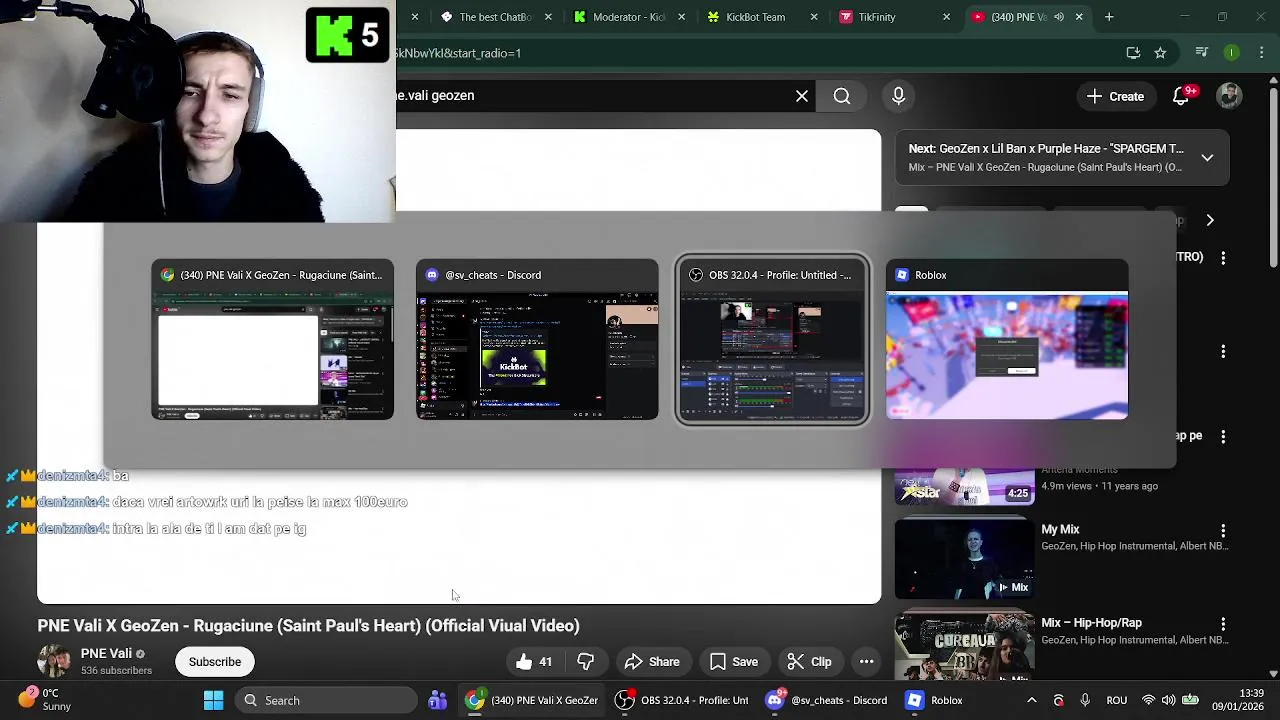1280x720 pixels.
Task: Switch to the @sv_cheats Discord window thumbnail
Action: point(537,339)
